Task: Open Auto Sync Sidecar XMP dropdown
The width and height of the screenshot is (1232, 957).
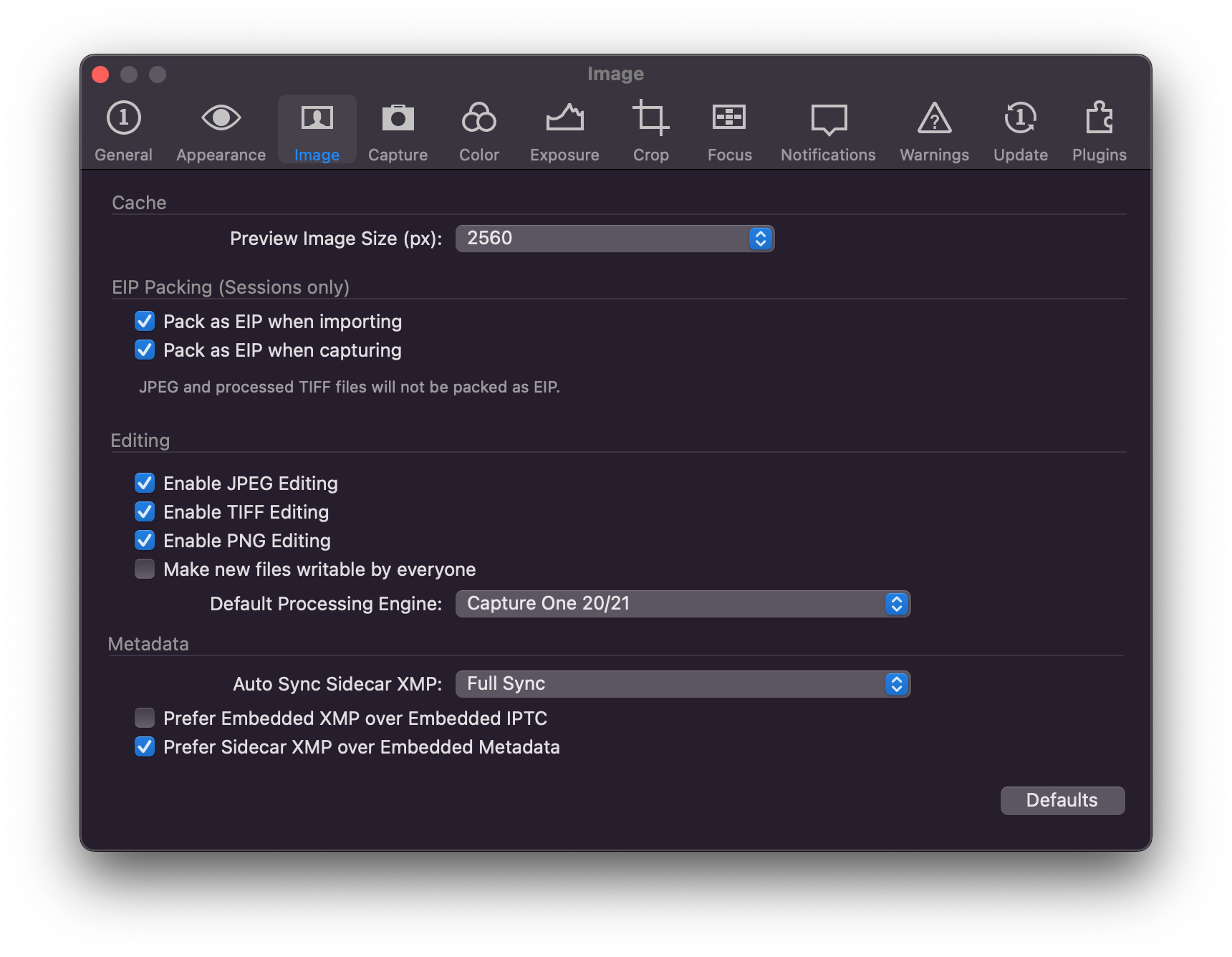Action: point(683,684)
